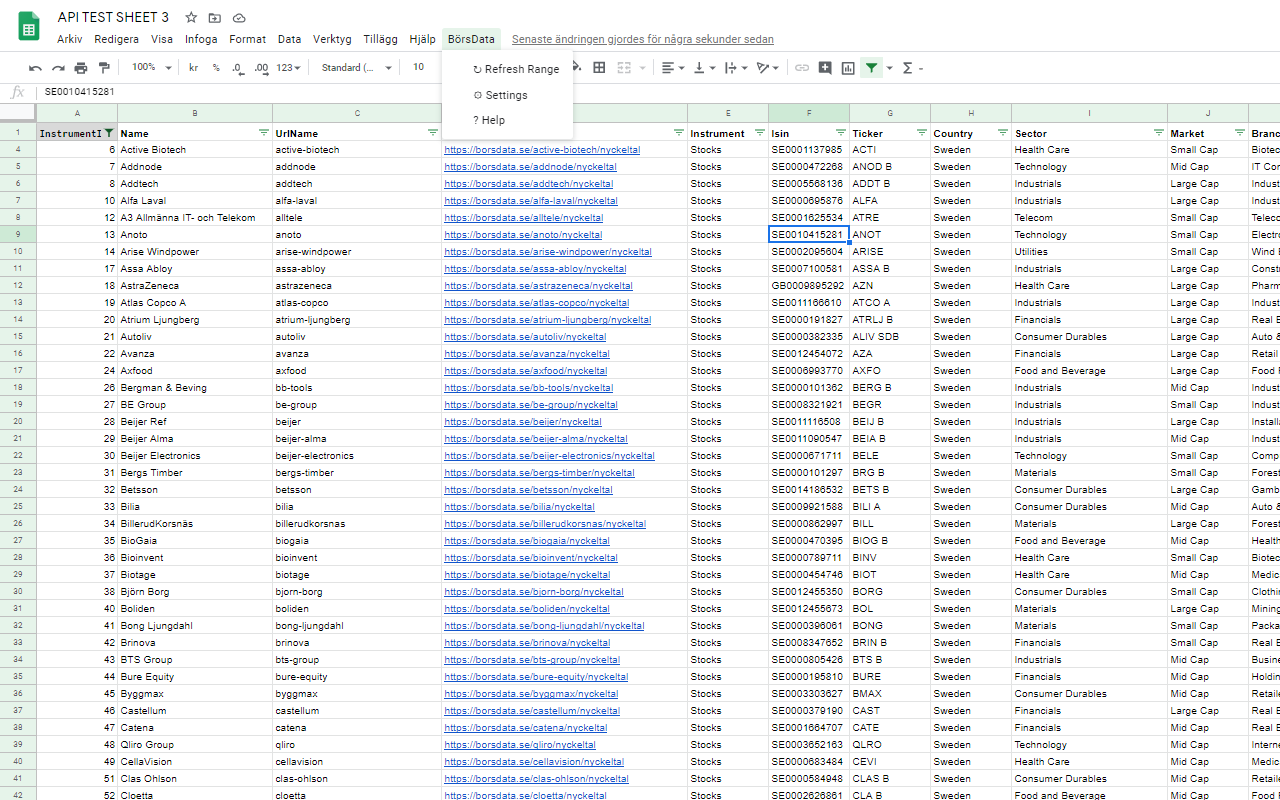Image resolution: width=1280 pixels, height=800 pixels.
Task: Open the 'Senaste ändringen' version history link
Action: [x=643, y=39]
